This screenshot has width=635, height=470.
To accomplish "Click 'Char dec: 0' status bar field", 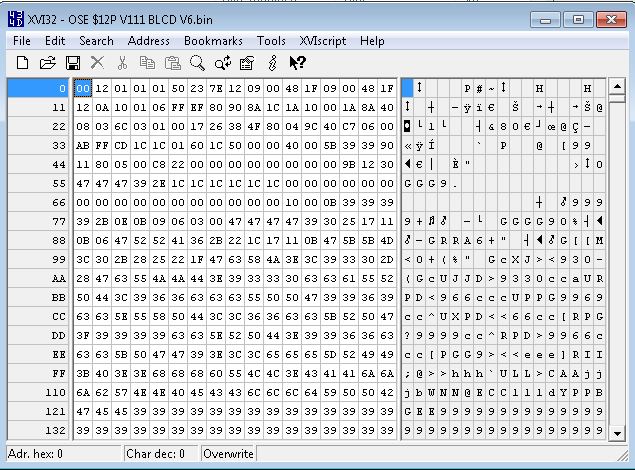I will 161,454.
